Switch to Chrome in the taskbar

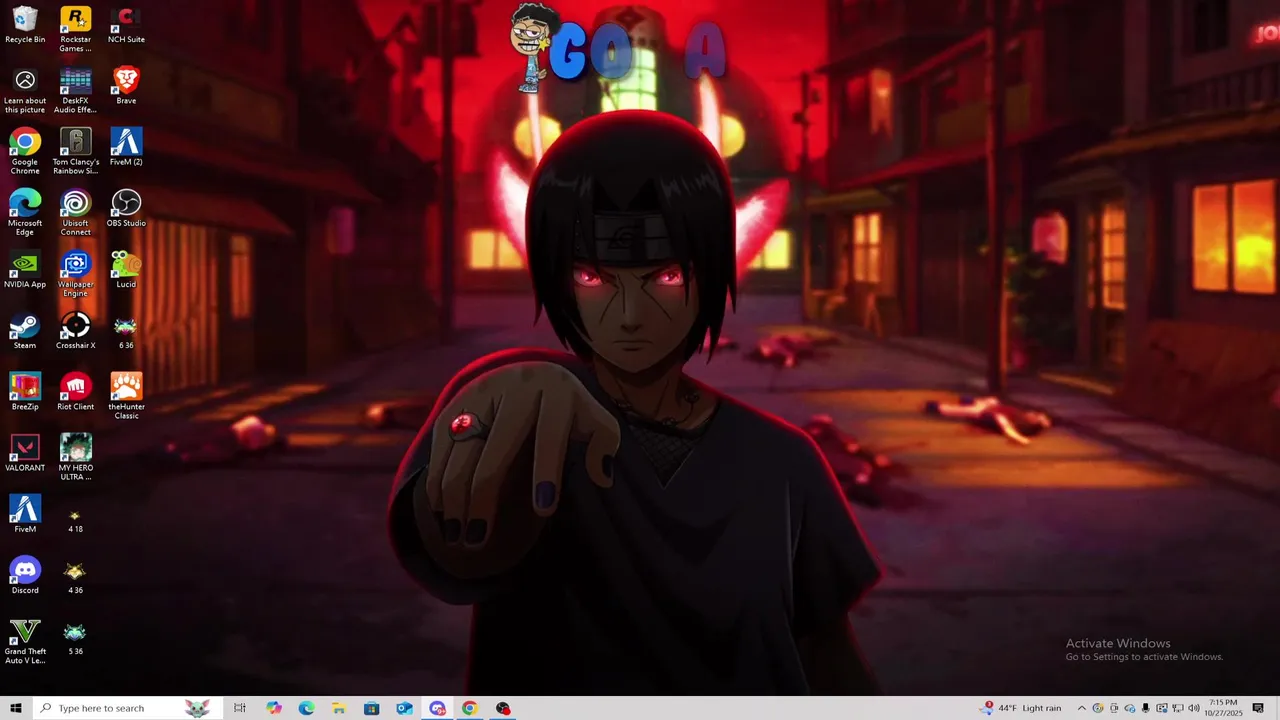[x=470, y=708]
